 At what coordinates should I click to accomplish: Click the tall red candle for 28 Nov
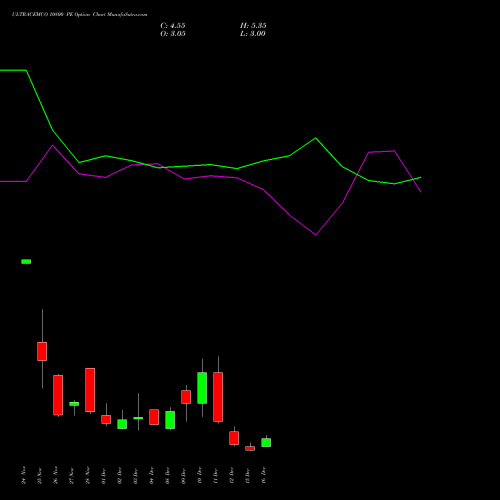point(90,390)
